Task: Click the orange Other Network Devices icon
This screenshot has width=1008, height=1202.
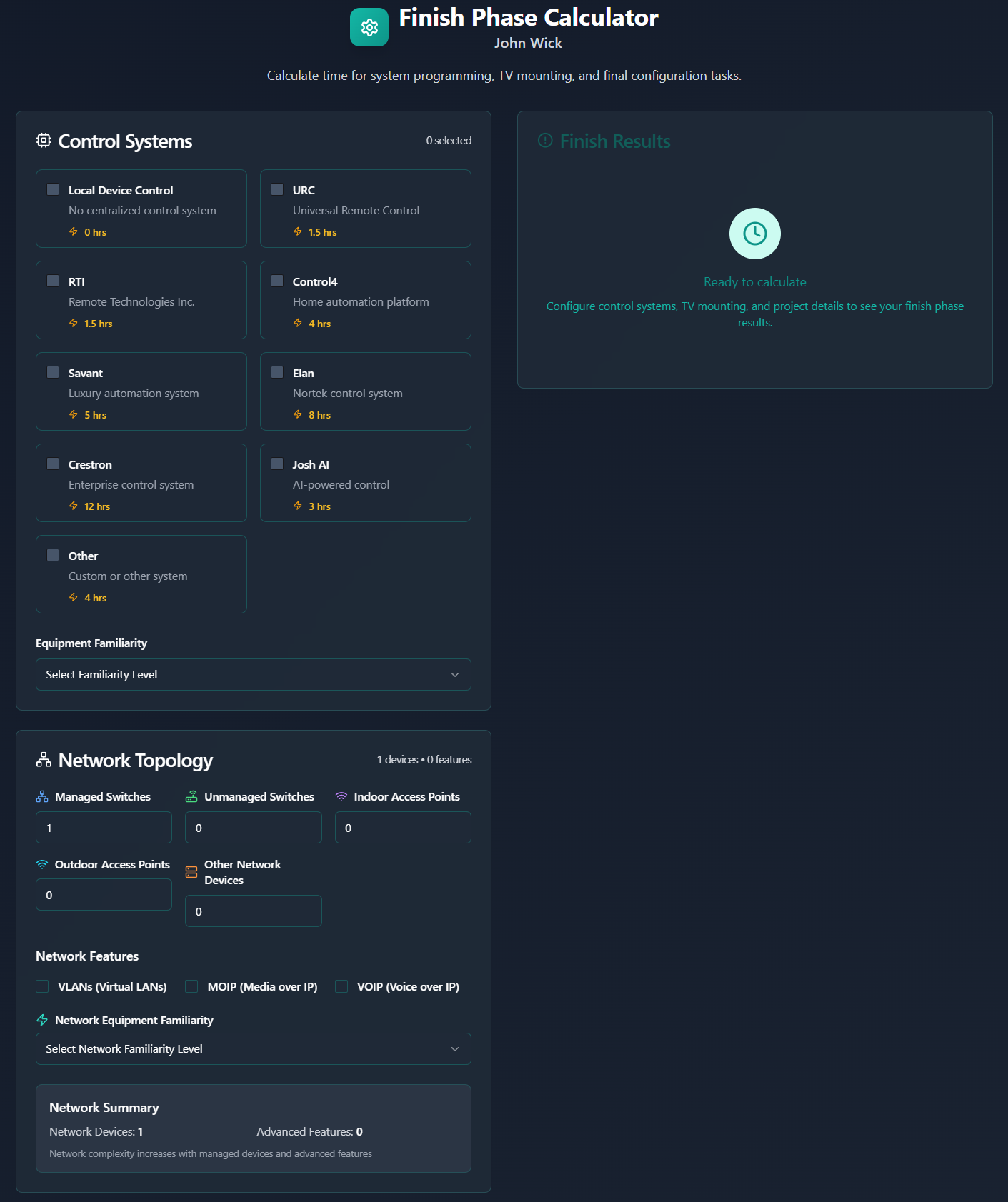Action: click(191, 872)
